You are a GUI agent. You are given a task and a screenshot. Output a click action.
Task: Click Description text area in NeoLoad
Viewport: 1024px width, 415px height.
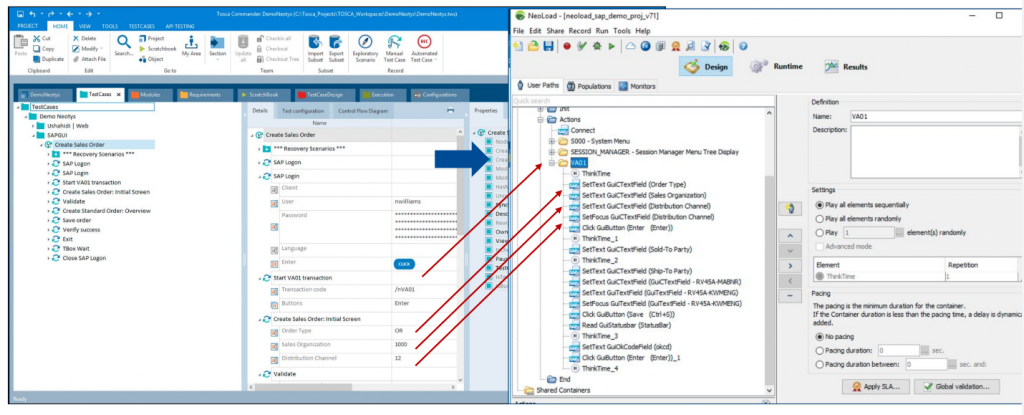click(934, 152)
